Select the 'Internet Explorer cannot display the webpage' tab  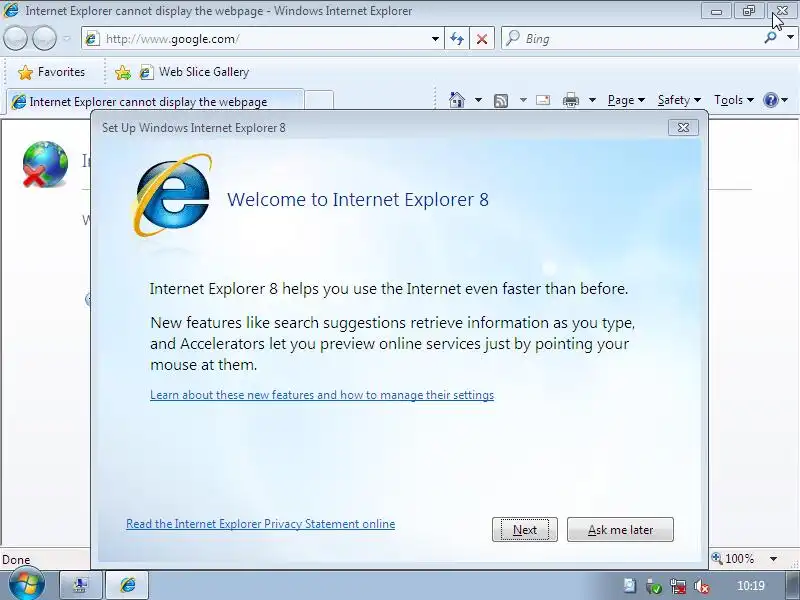[155, 101]
